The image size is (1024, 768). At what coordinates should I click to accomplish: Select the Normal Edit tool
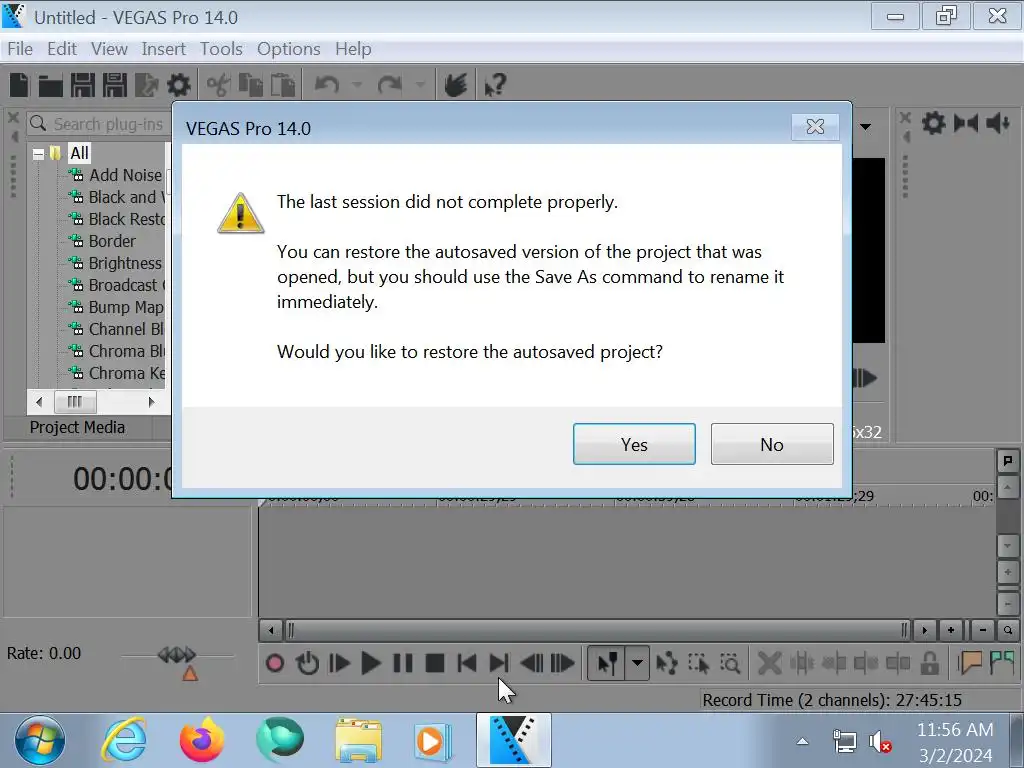(x=607, y=664)
